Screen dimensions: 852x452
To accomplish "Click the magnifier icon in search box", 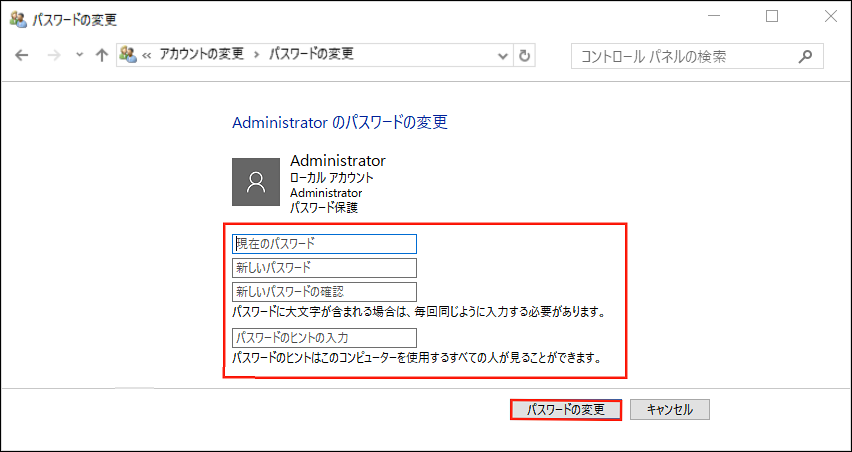I will [x=806, y=55].
